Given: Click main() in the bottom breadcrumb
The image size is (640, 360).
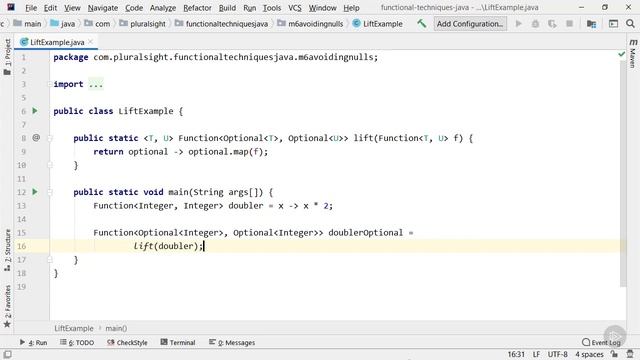Looking at the screenshot, I should click(x=116, y=328).
